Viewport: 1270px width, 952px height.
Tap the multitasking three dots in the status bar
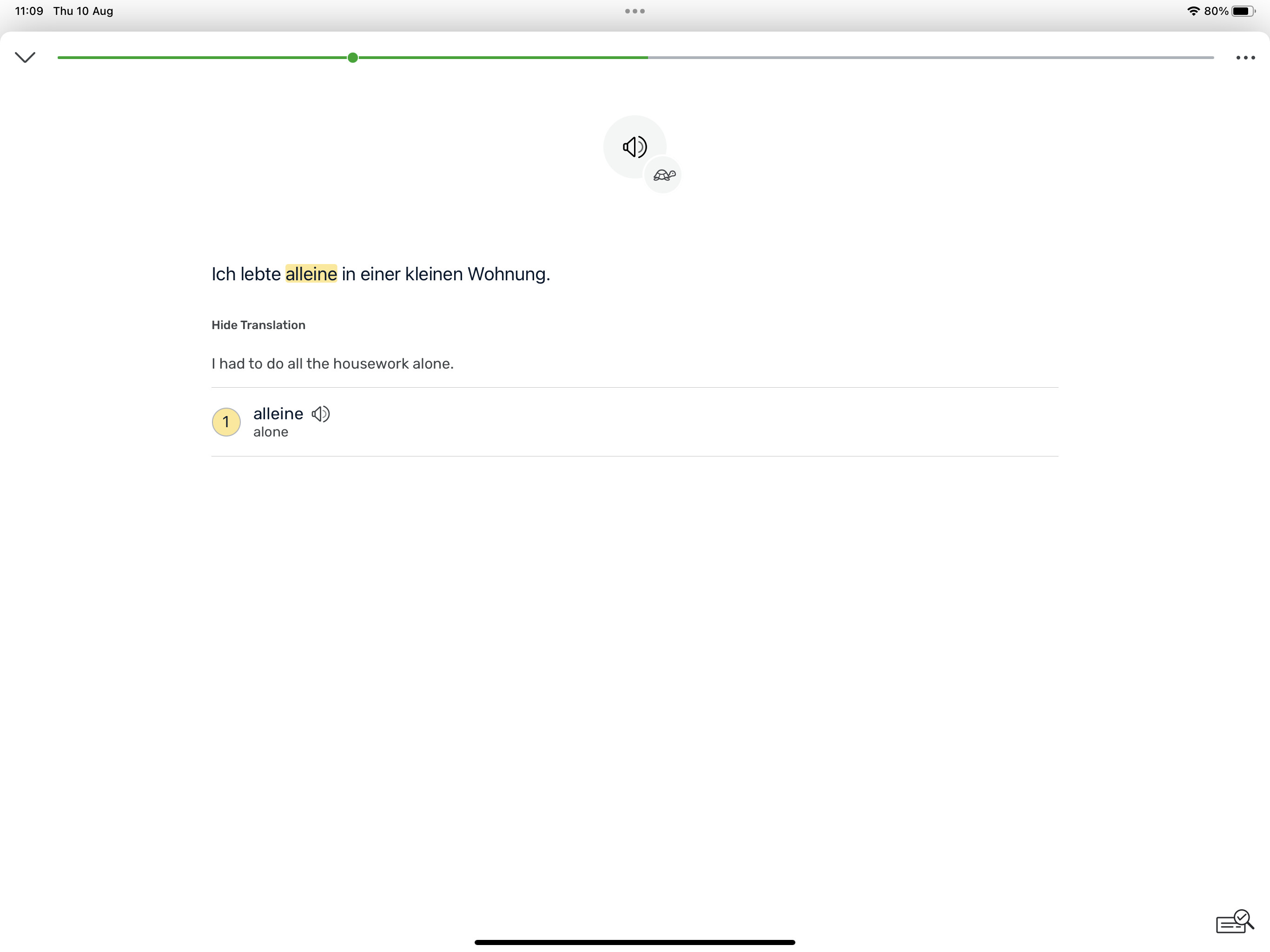tap(635, 11)
